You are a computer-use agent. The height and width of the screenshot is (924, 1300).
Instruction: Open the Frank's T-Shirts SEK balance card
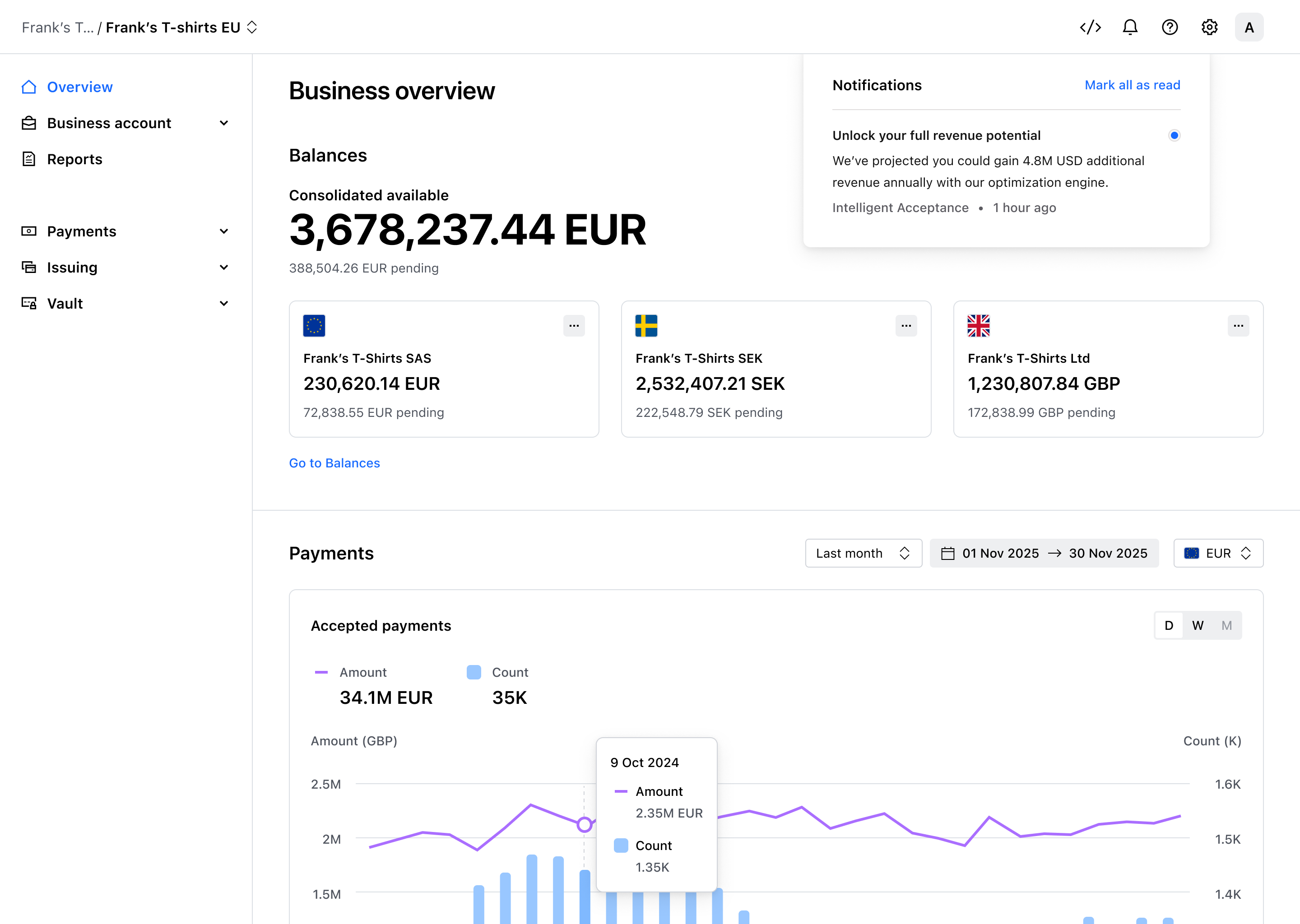coord(776,369)
